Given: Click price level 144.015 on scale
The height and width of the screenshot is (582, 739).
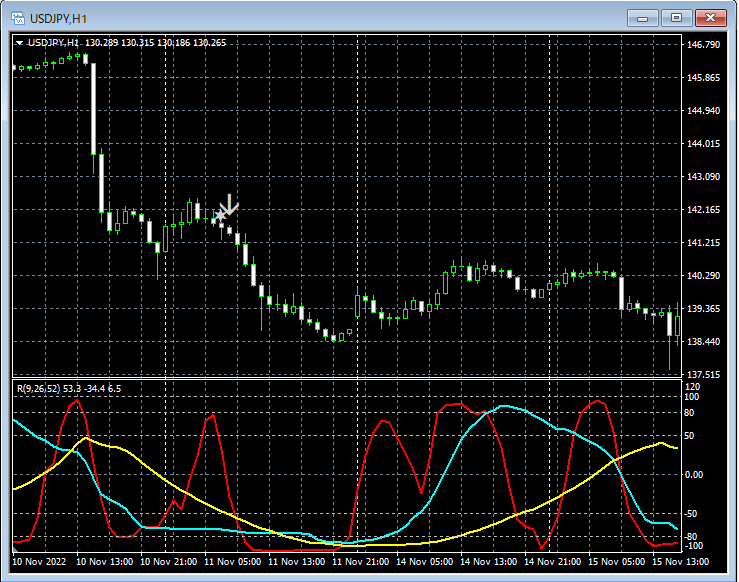Looking at the screenshot, I should click(x=704, y=144).
